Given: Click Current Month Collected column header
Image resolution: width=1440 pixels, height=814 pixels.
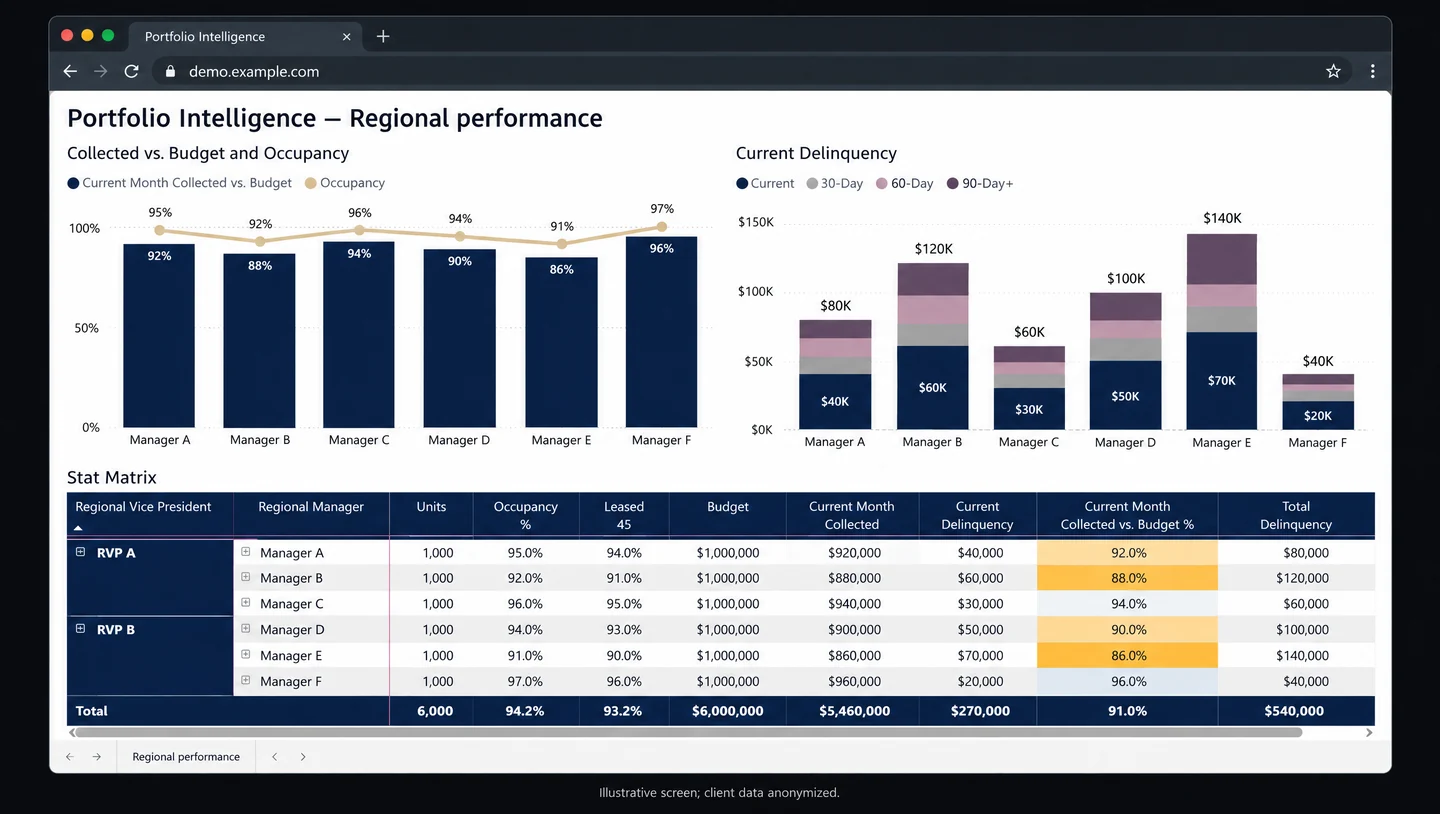Looking at the screenshot, I should click(x=852, y=515).
